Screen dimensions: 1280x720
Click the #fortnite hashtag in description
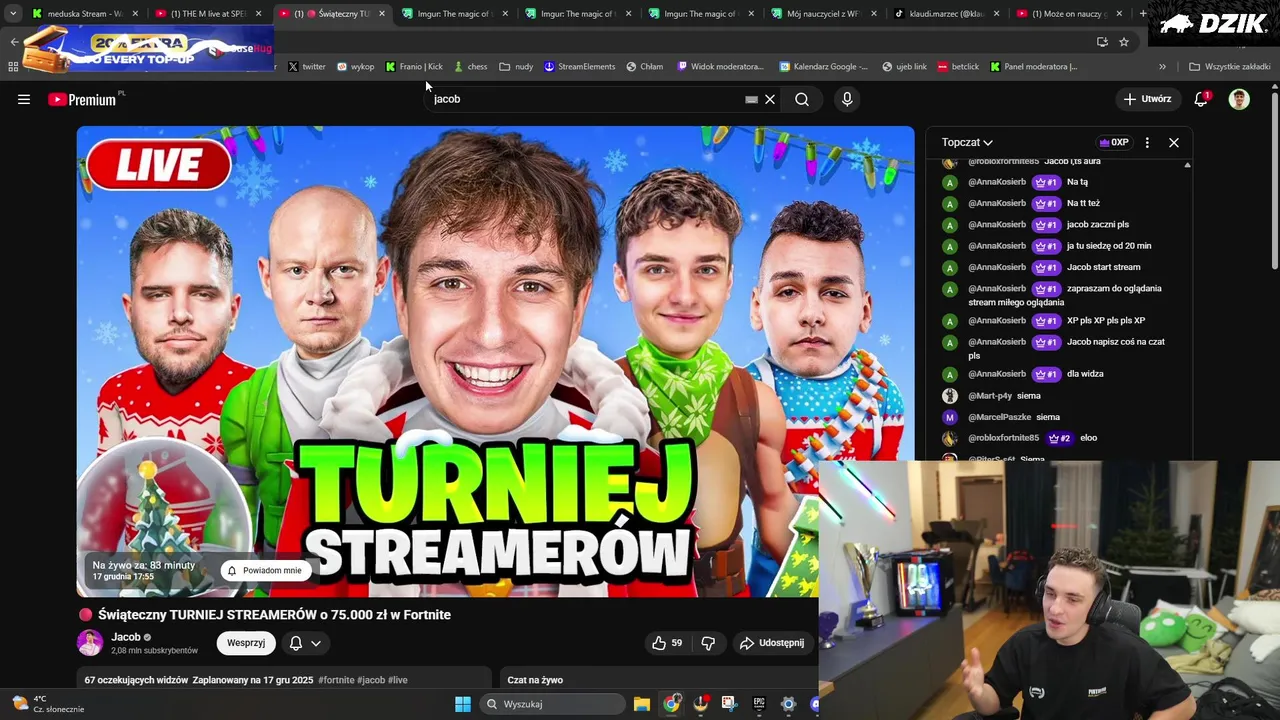click(x=336, y=680)
